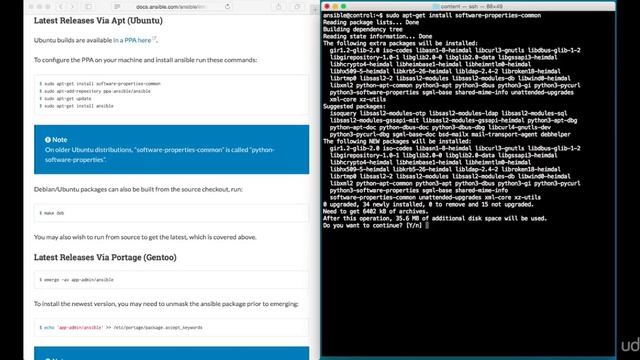
Task: Click terminal line 'Need to get 6402 kB of archives.'
Action: coord(376,211)
